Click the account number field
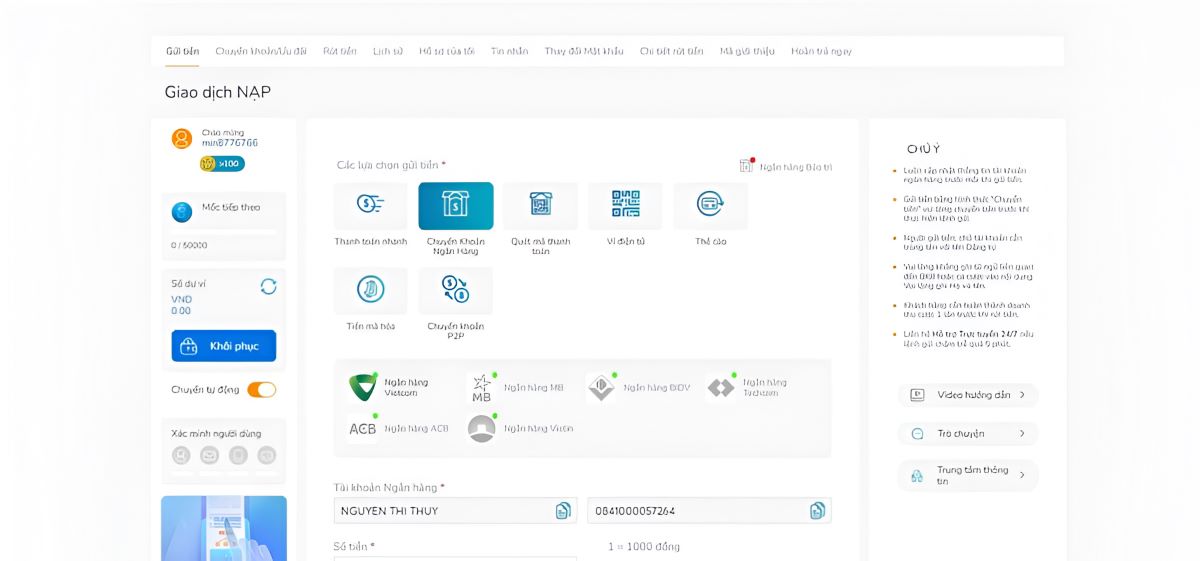Viewport: 1200px width, 561px height. 709,511
